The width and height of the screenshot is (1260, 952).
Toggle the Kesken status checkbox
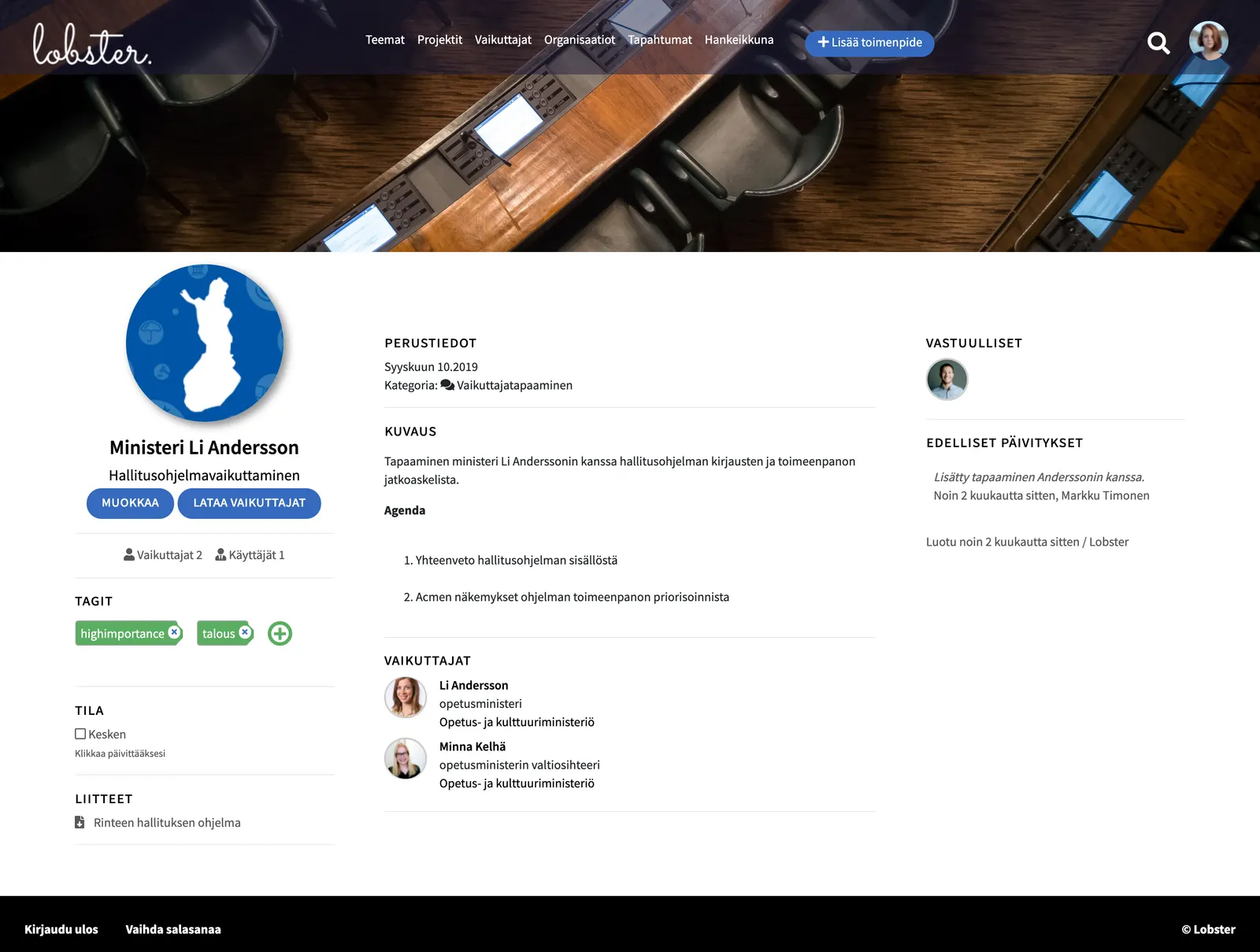coord(80,734)
